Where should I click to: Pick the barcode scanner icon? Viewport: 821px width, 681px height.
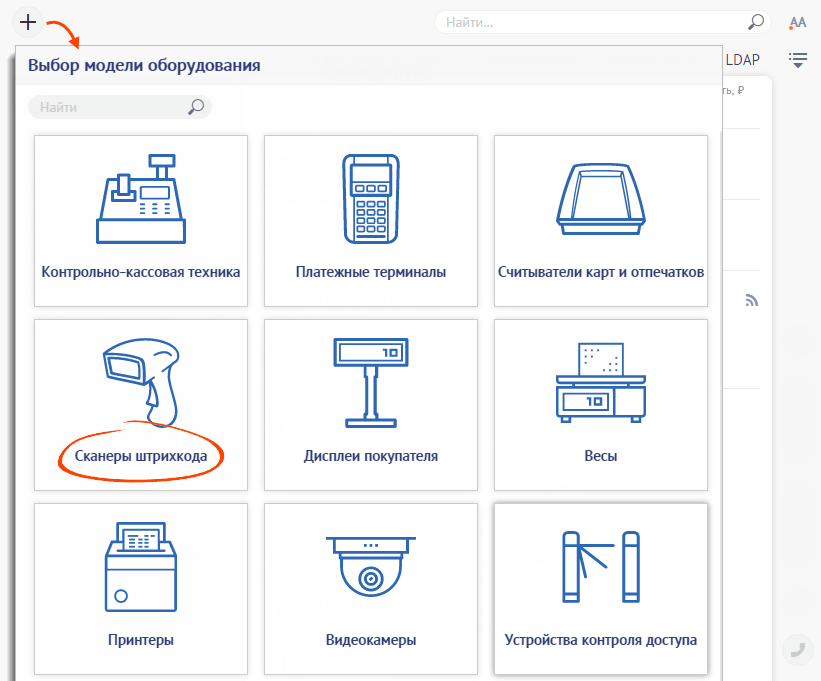point(141,382)
